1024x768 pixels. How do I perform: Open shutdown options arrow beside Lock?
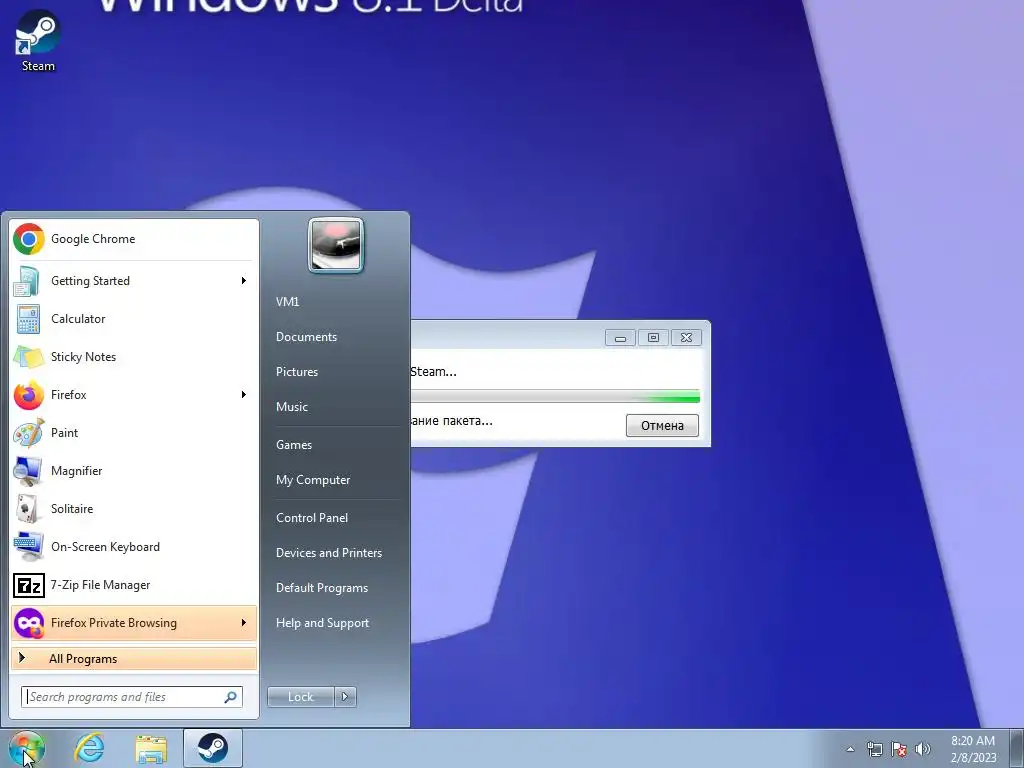[x=345, y=697]
